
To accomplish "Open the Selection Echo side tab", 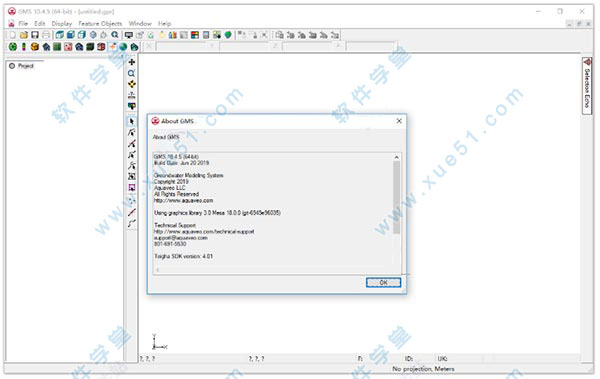I will (587, 85).
